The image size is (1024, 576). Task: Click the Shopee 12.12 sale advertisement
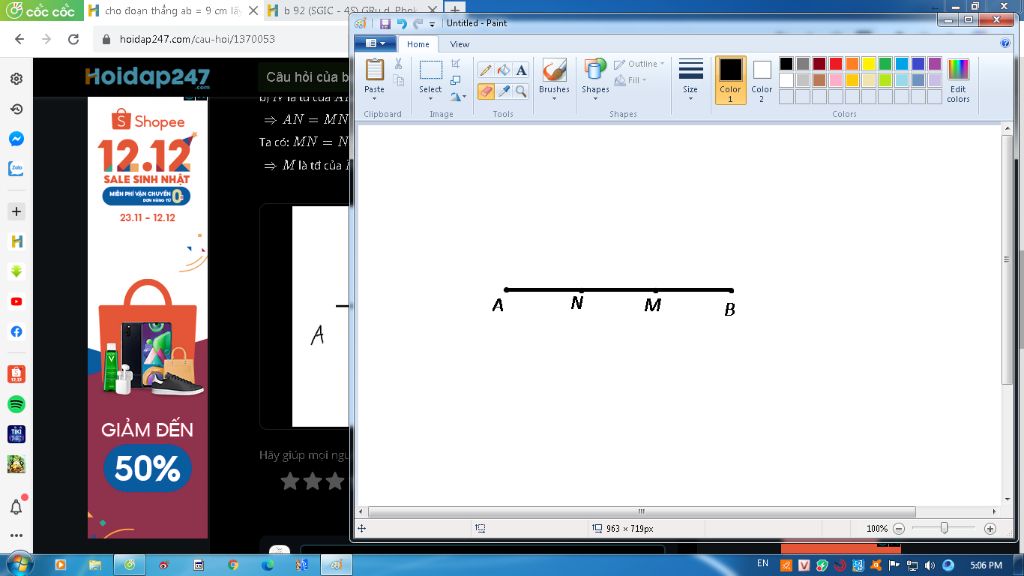148,317
